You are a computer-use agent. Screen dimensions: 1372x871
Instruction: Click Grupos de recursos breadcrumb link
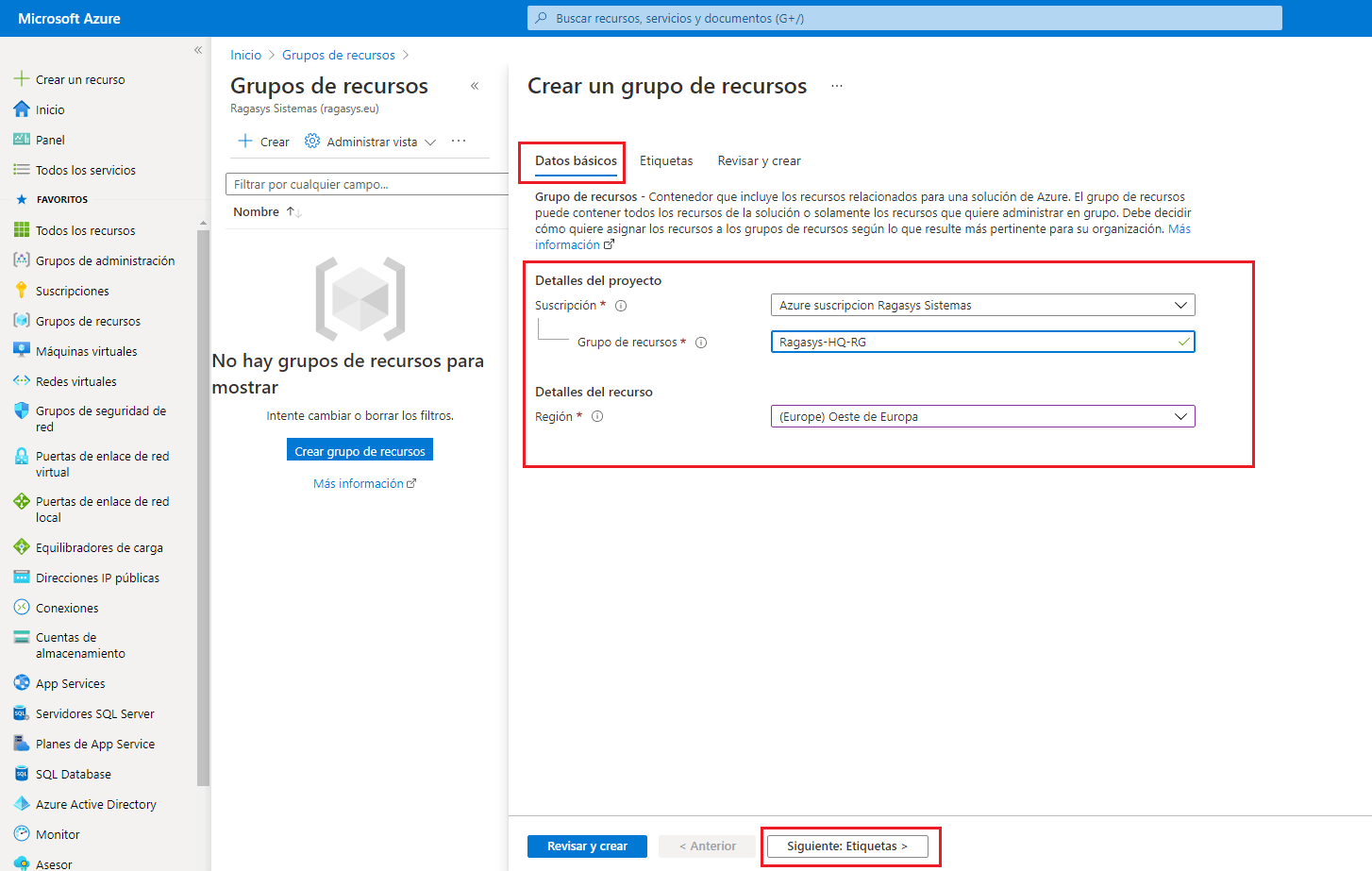(x=339, y=55)
